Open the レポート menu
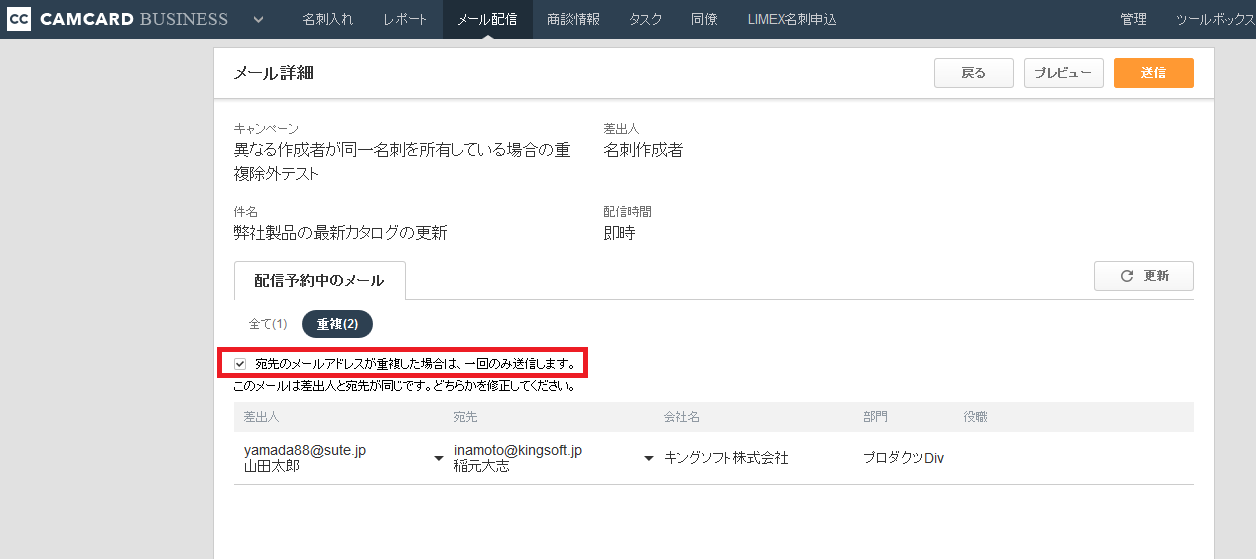The image size is (1256, 559). pyautogui.click(x=405, y=19)
